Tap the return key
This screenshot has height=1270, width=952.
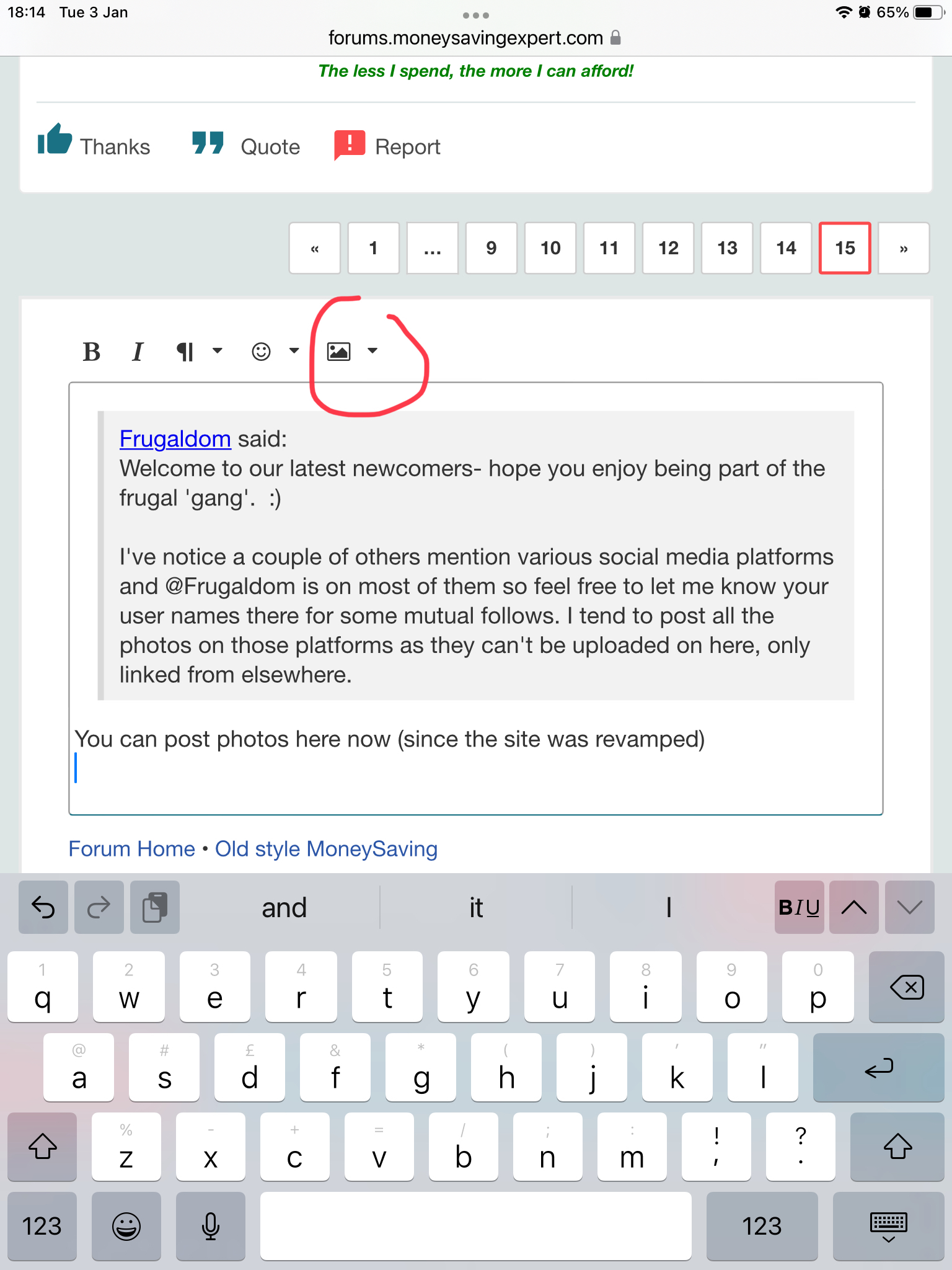point(879,1067)
